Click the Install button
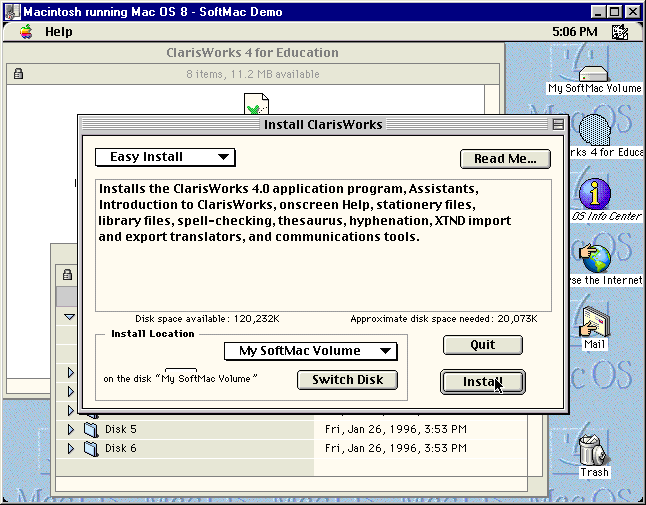Image resolution: width=646 pixels, height=505 pixels. pyautogui.click(x=483, y=382)
